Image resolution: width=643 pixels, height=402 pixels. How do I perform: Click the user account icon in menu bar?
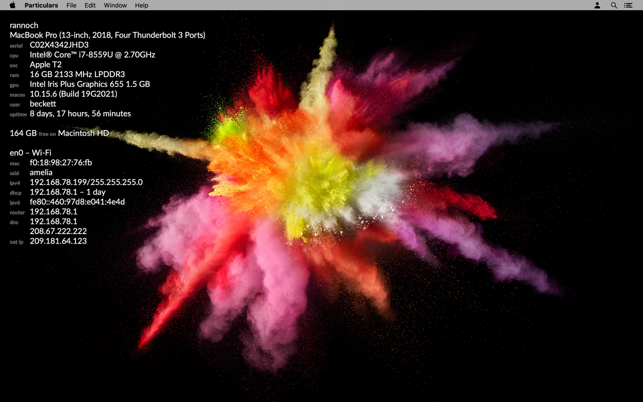[x=597, y=5]
